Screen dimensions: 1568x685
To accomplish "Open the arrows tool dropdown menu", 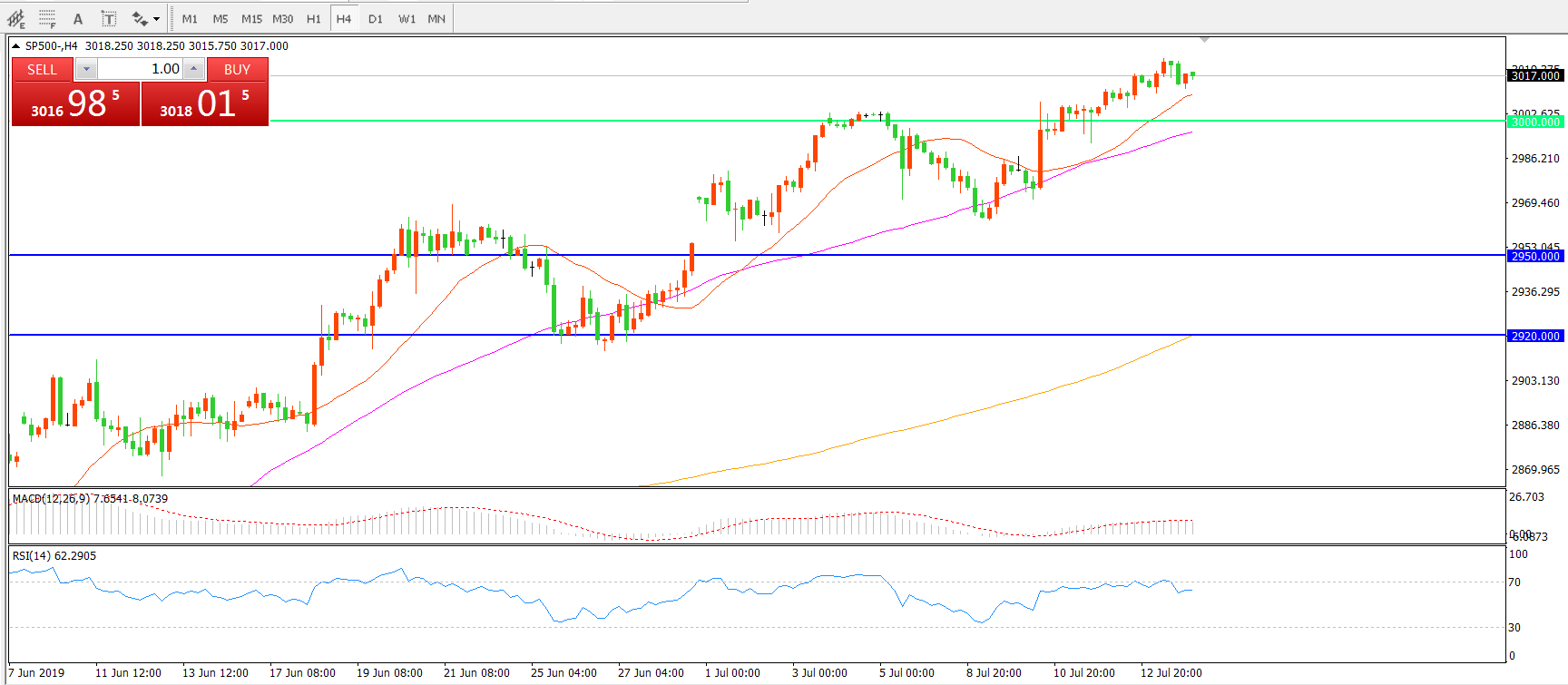I will (156, 19).
